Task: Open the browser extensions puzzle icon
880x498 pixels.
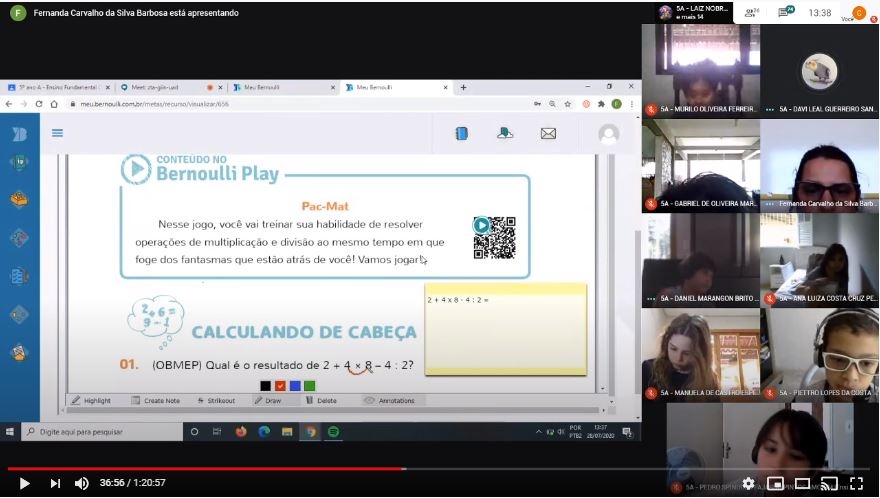Action: [601, 104]
